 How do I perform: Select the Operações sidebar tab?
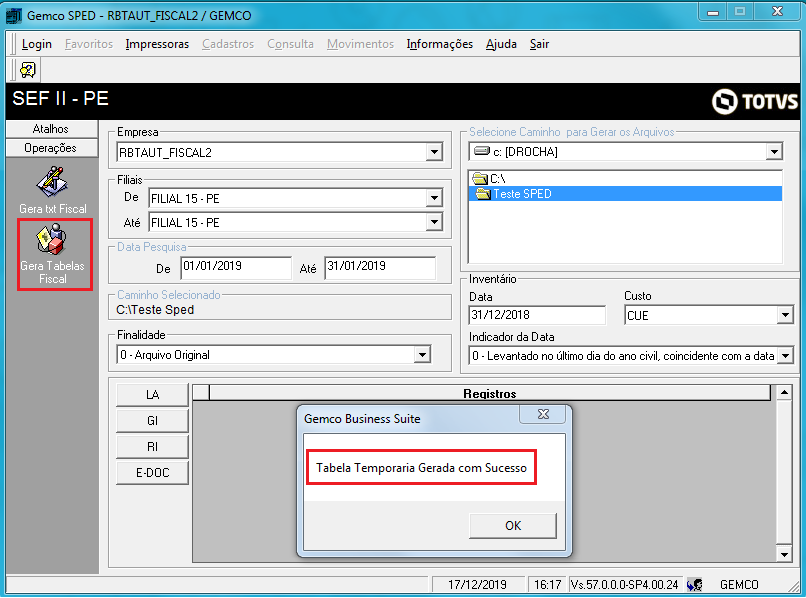(x=51, y=148)
